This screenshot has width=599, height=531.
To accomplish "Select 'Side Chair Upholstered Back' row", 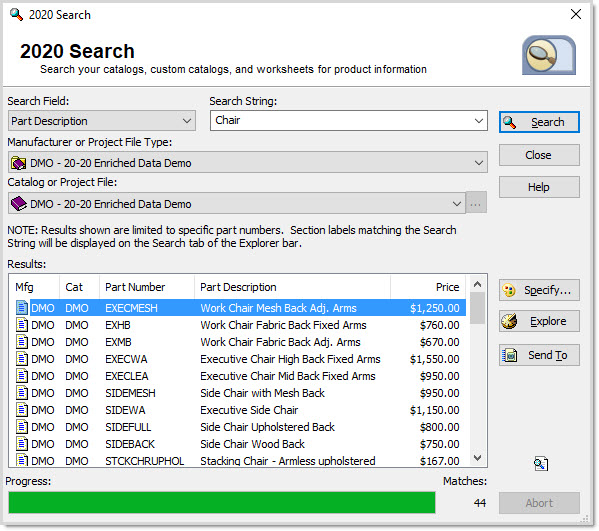I will click(241, 427).
